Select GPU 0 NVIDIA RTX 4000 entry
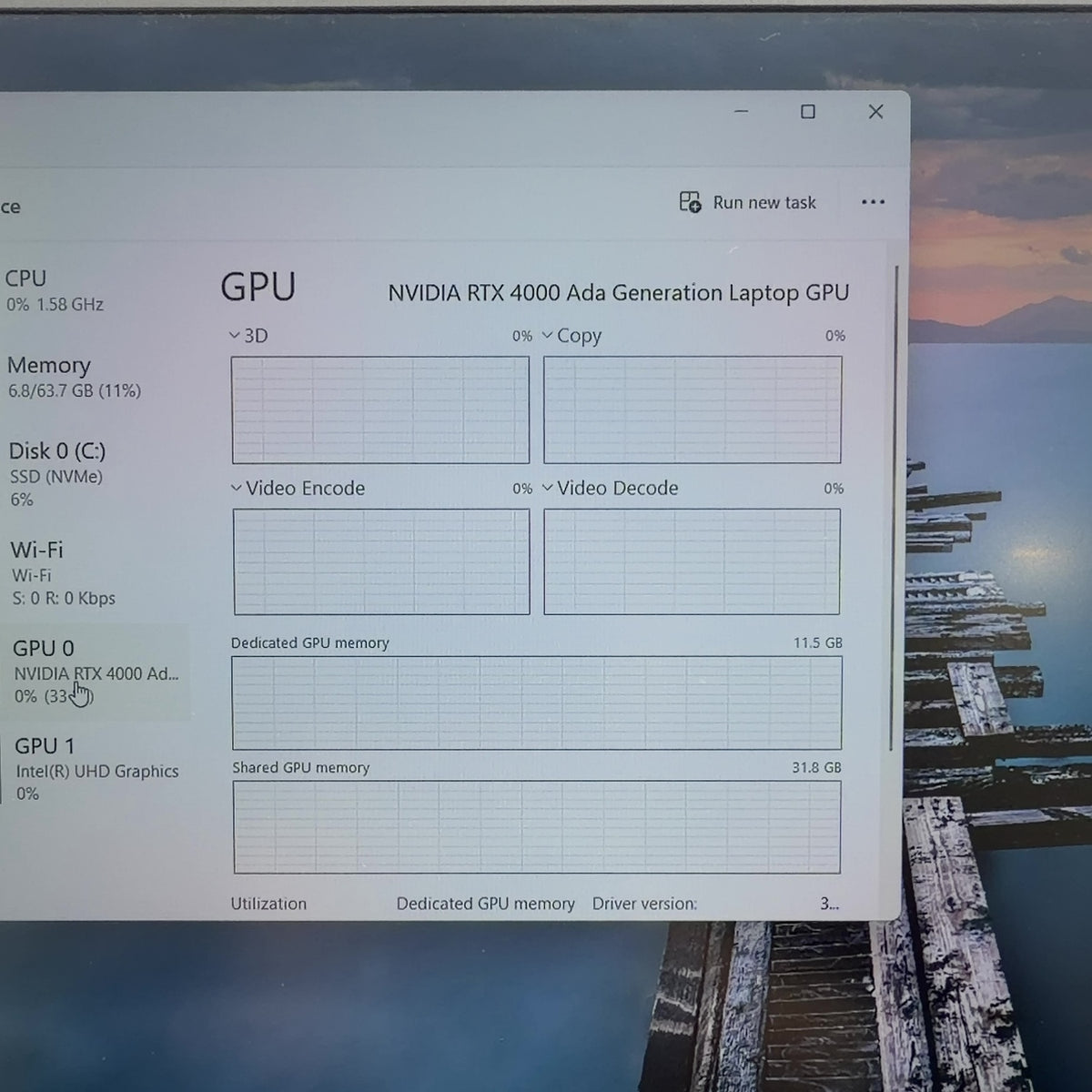 (x=95, y=672)
